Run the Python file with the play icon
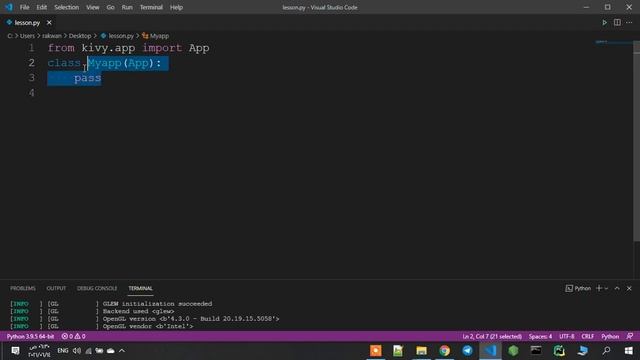 pos(604,23)
